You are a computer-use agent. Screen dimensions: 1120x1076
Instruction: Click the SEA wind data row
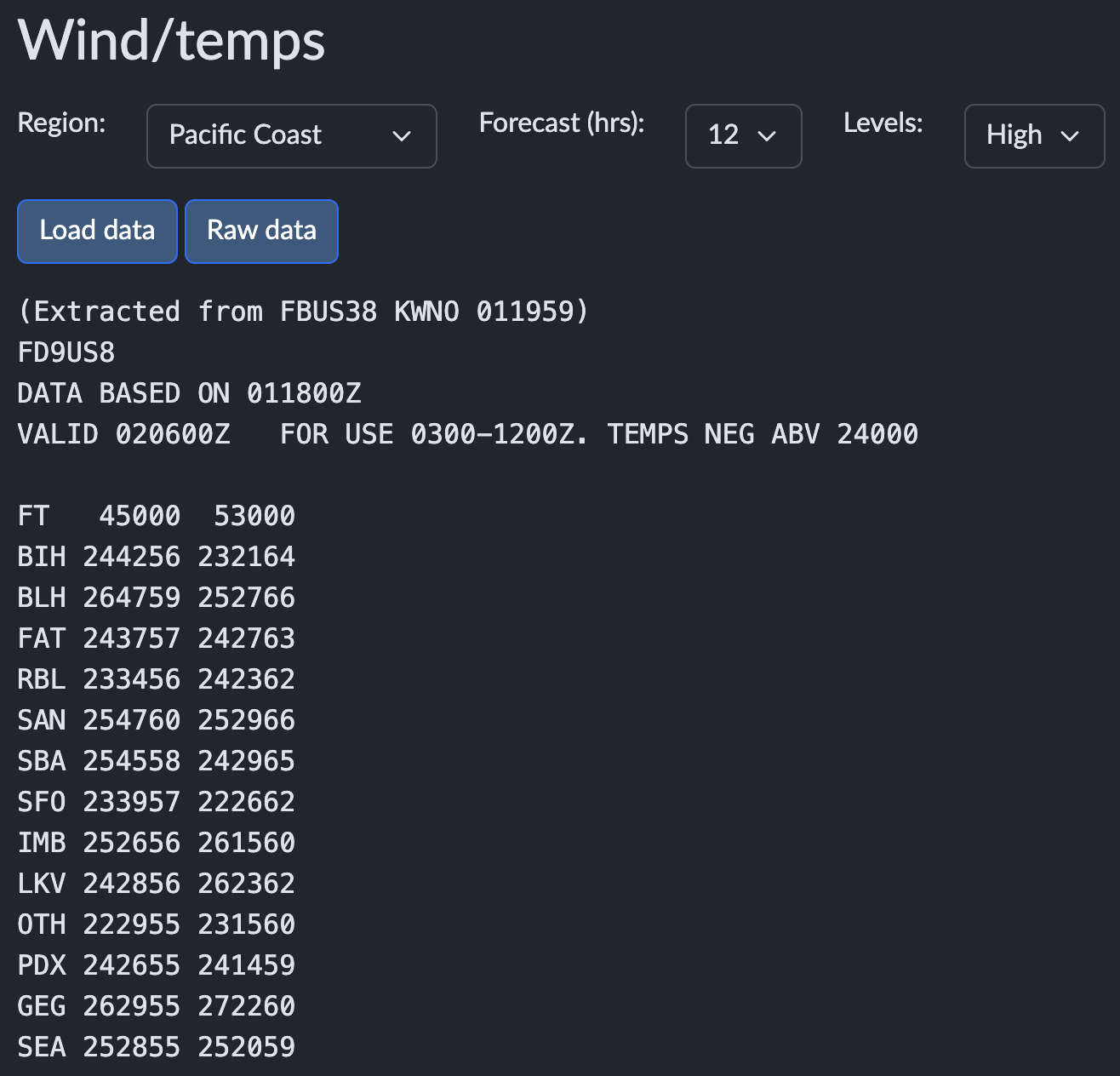coord(157,1047)
